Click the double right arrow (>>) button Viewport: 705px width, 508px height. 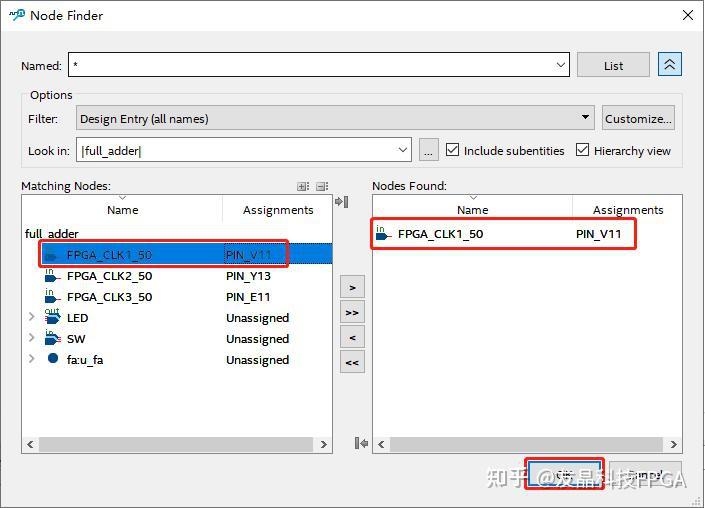click(x=352, y=312)
